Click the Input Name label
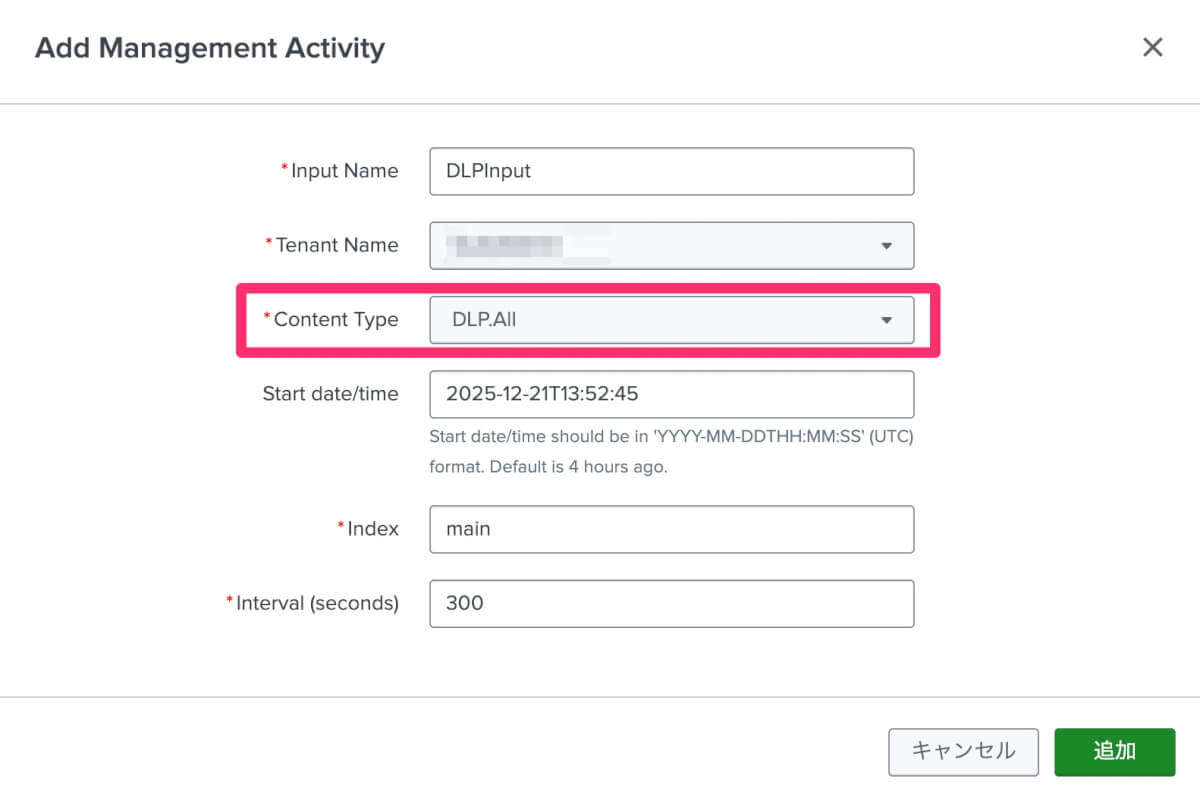 coord(344,171)
